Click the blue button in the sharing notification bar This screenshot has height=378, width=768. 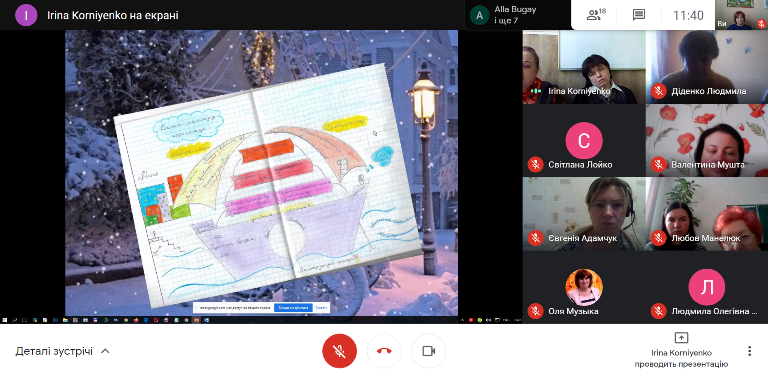(293, 308)
